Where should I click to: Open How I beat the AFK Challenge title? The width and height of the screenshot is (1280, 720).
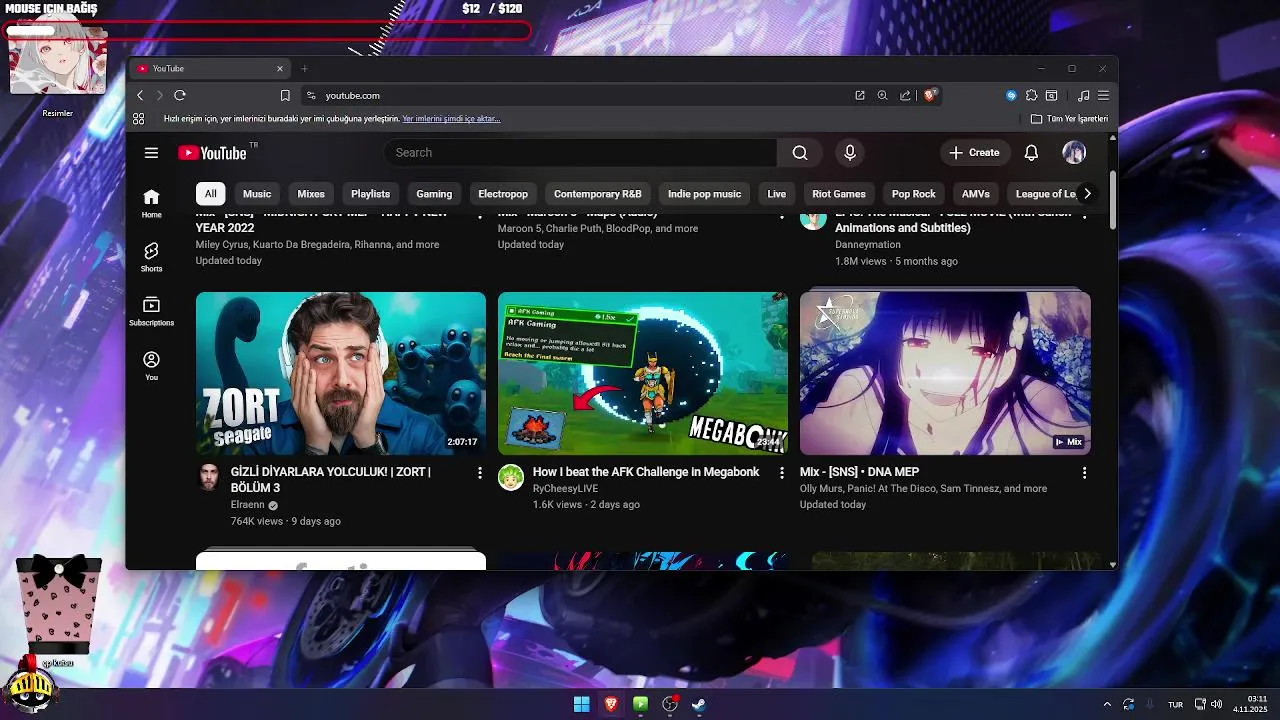646,472
